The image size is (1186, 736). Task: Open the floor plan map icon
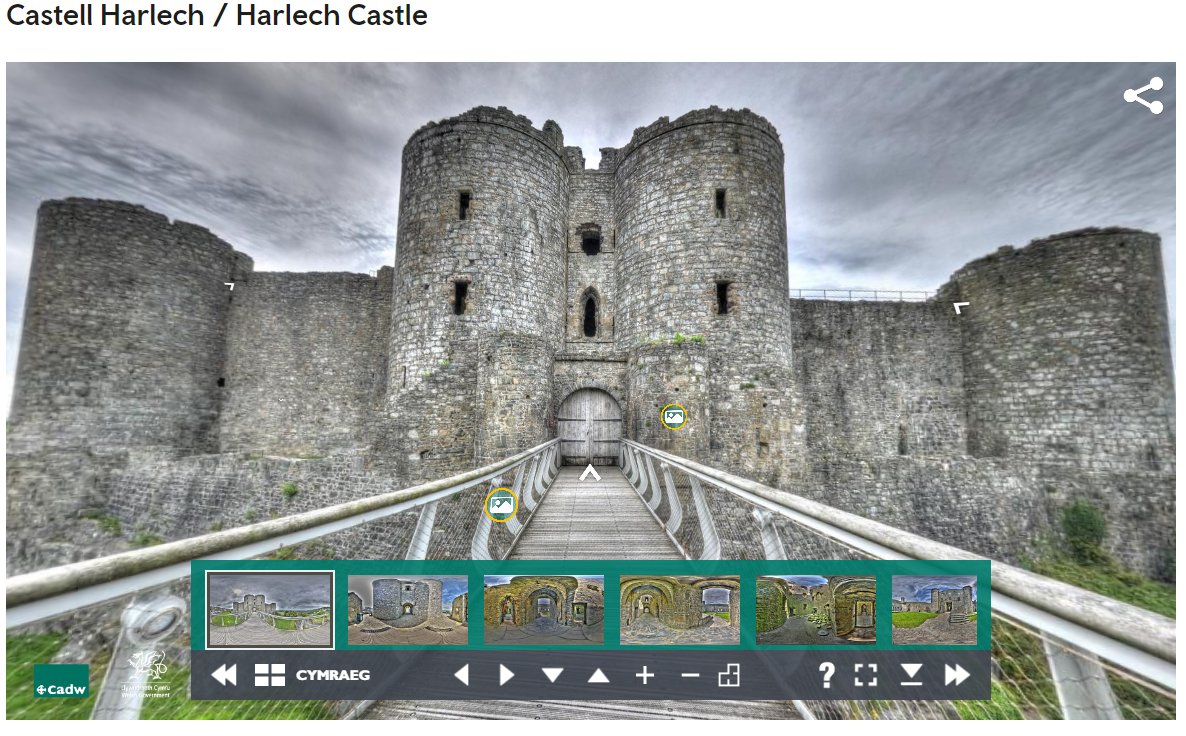pos(729,675)
